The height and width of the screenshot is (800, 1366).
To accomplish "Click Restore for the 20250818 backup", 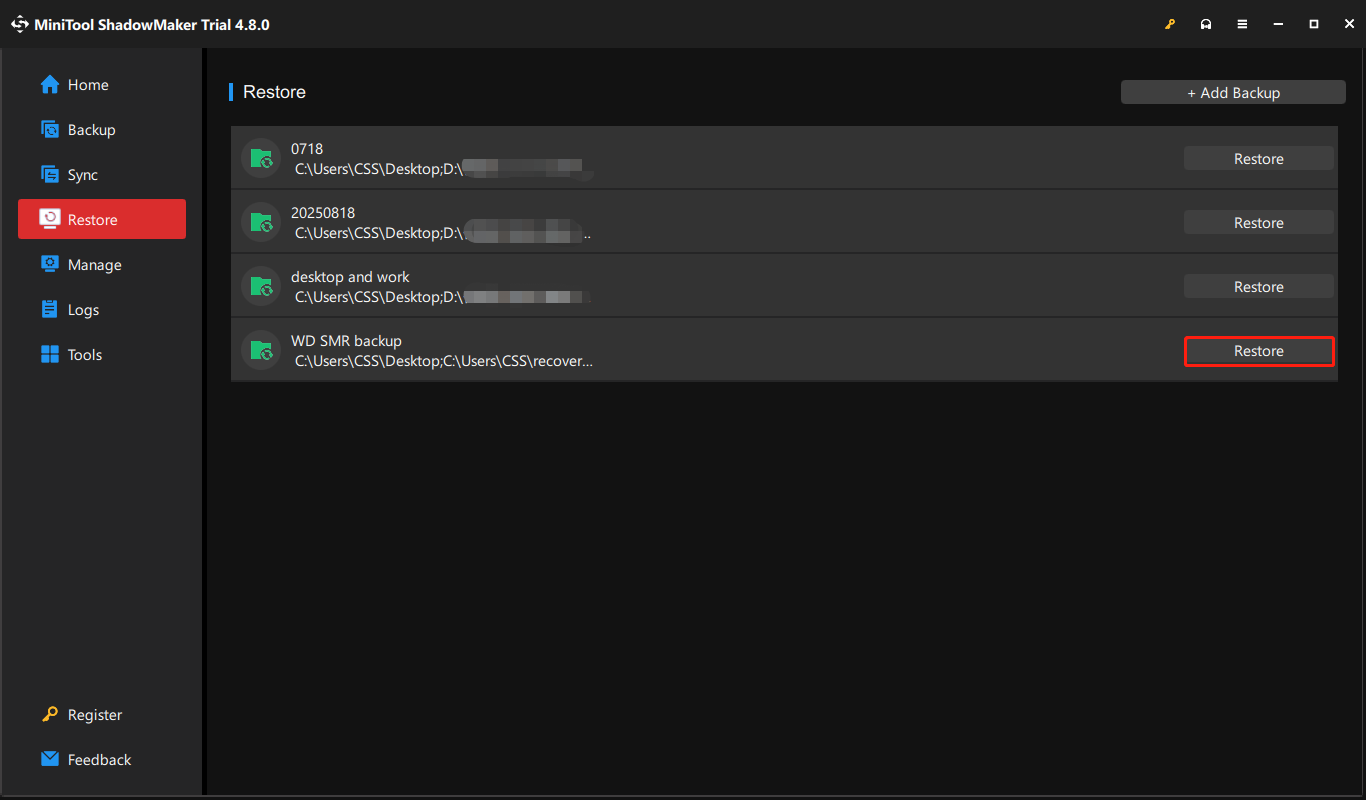I will [1259, 222].
